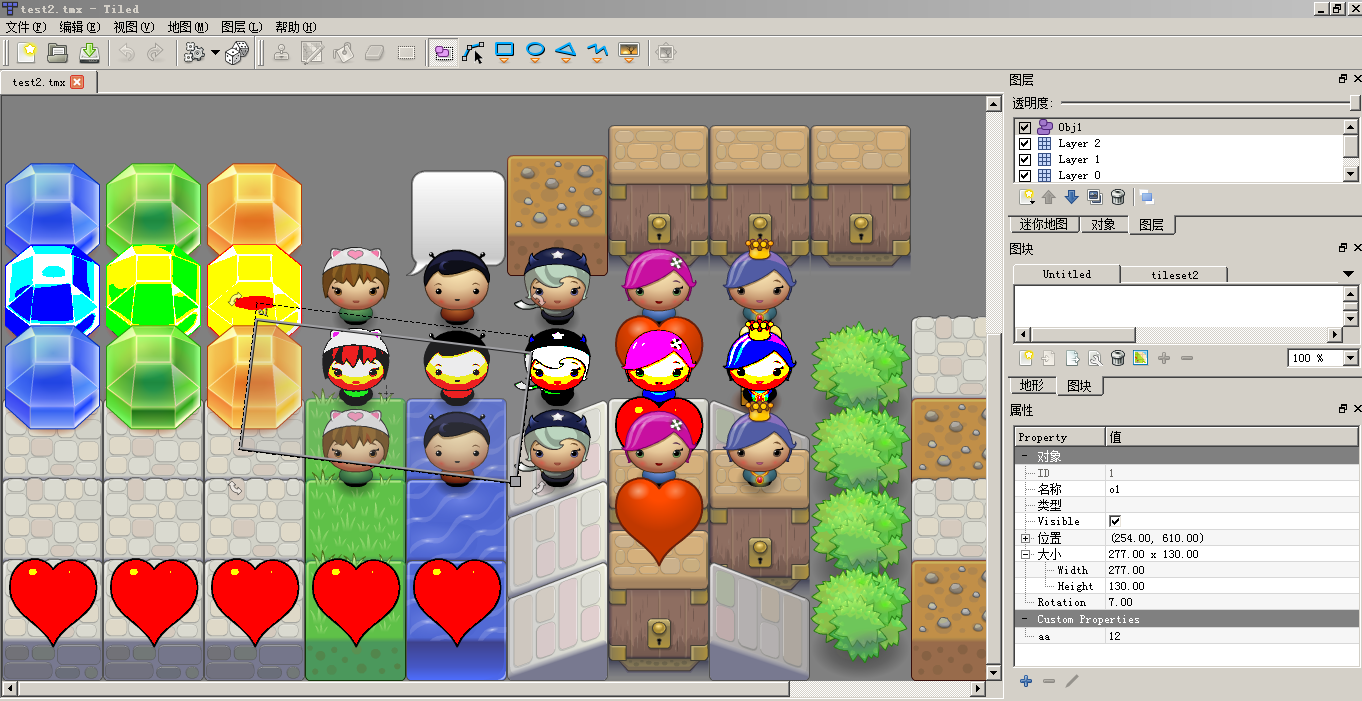Expand the 位置 property row
Image resolution: width=1362 pixels, height=701 pixels.
pos(1025,538)
